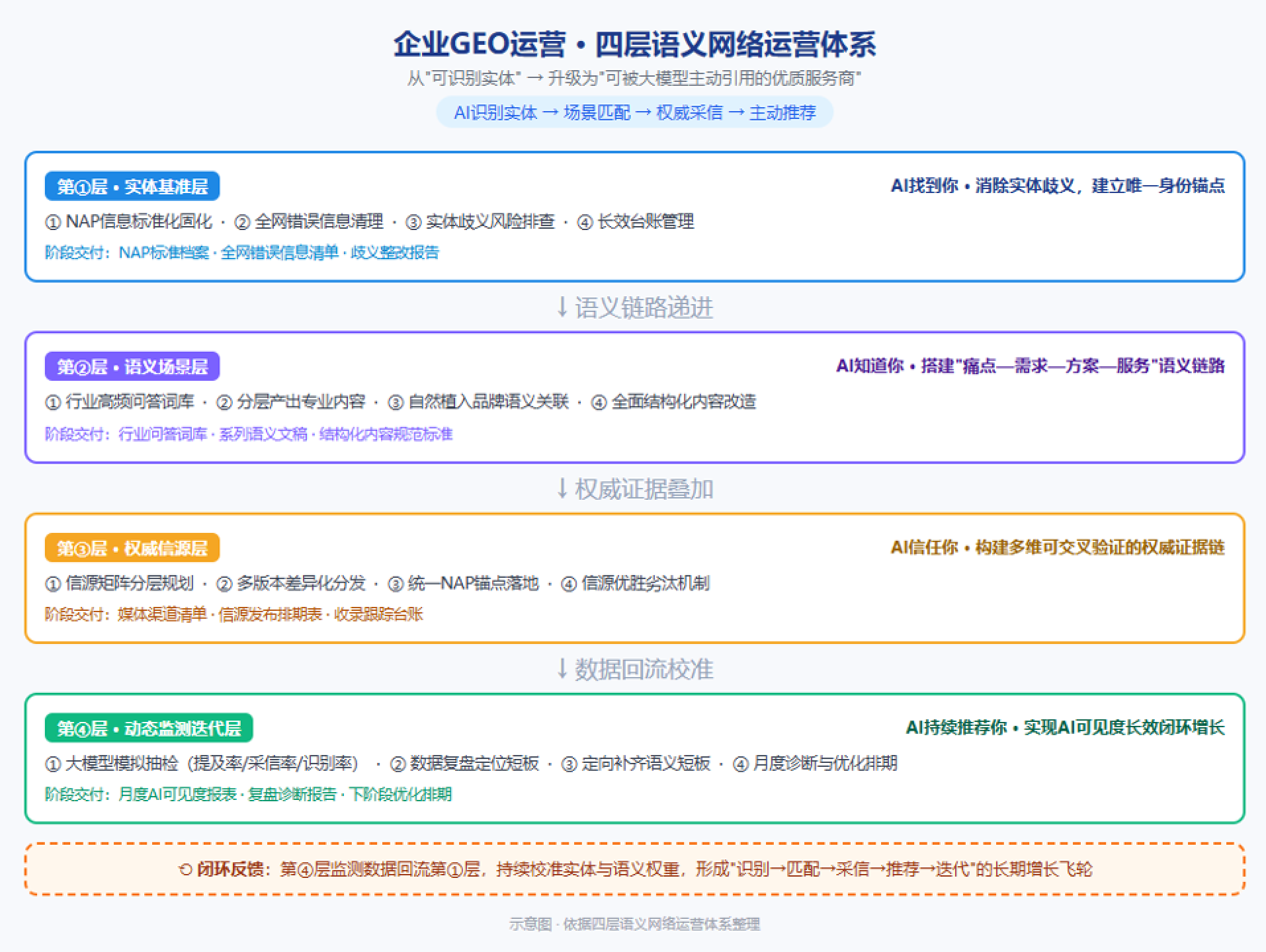Click the footer note 示意图·依据四层语义网络运营体系整理
The width and height of the screenshot is (1266, 952).
point(634,924)
